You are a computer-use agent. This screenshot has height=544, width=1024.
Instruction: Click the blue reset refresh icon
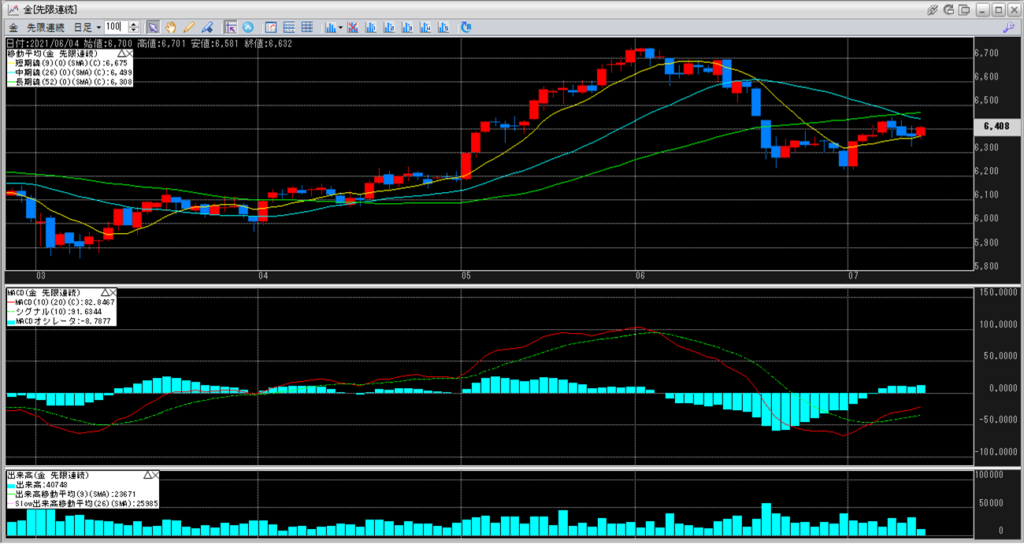pyautogui.click(x=466, y=27)
